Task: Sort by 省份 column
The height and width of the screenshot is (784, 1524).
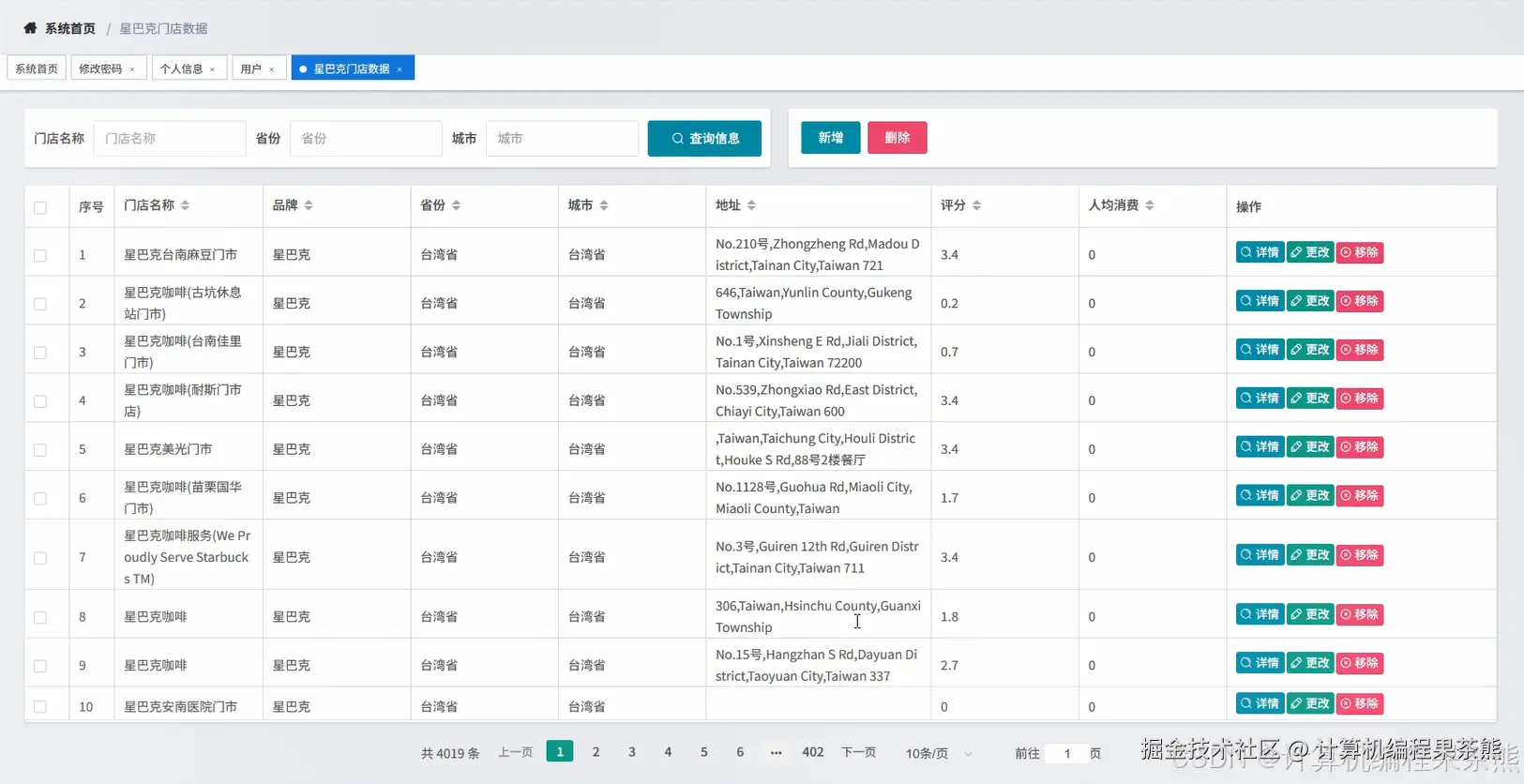Action: click(x=457, y=205)
